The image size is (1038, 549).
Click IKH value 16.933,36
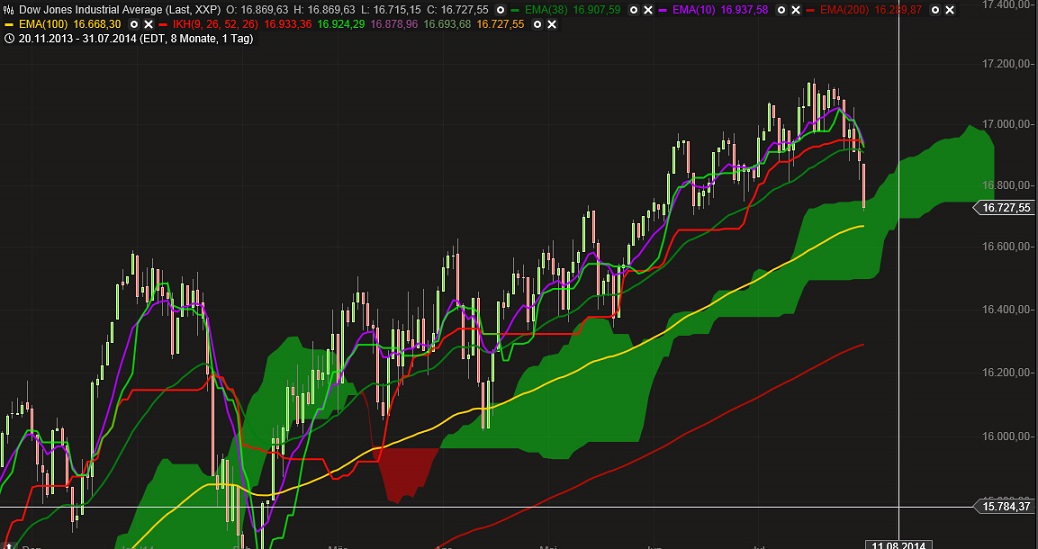click(288, 24)
